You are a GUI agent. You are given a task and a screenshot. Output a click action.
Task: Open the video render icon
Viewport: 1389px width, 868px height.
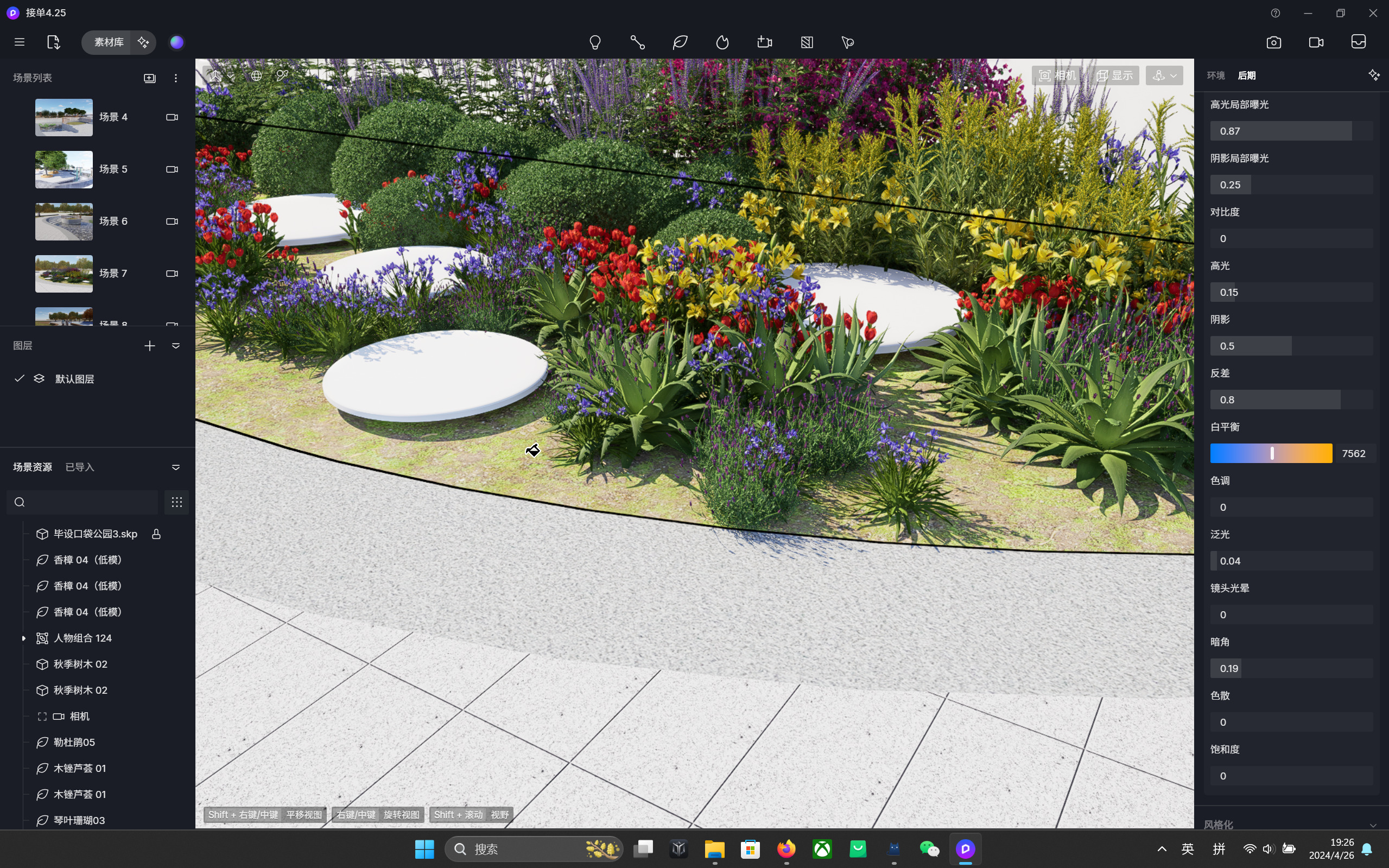point(1316,42)
